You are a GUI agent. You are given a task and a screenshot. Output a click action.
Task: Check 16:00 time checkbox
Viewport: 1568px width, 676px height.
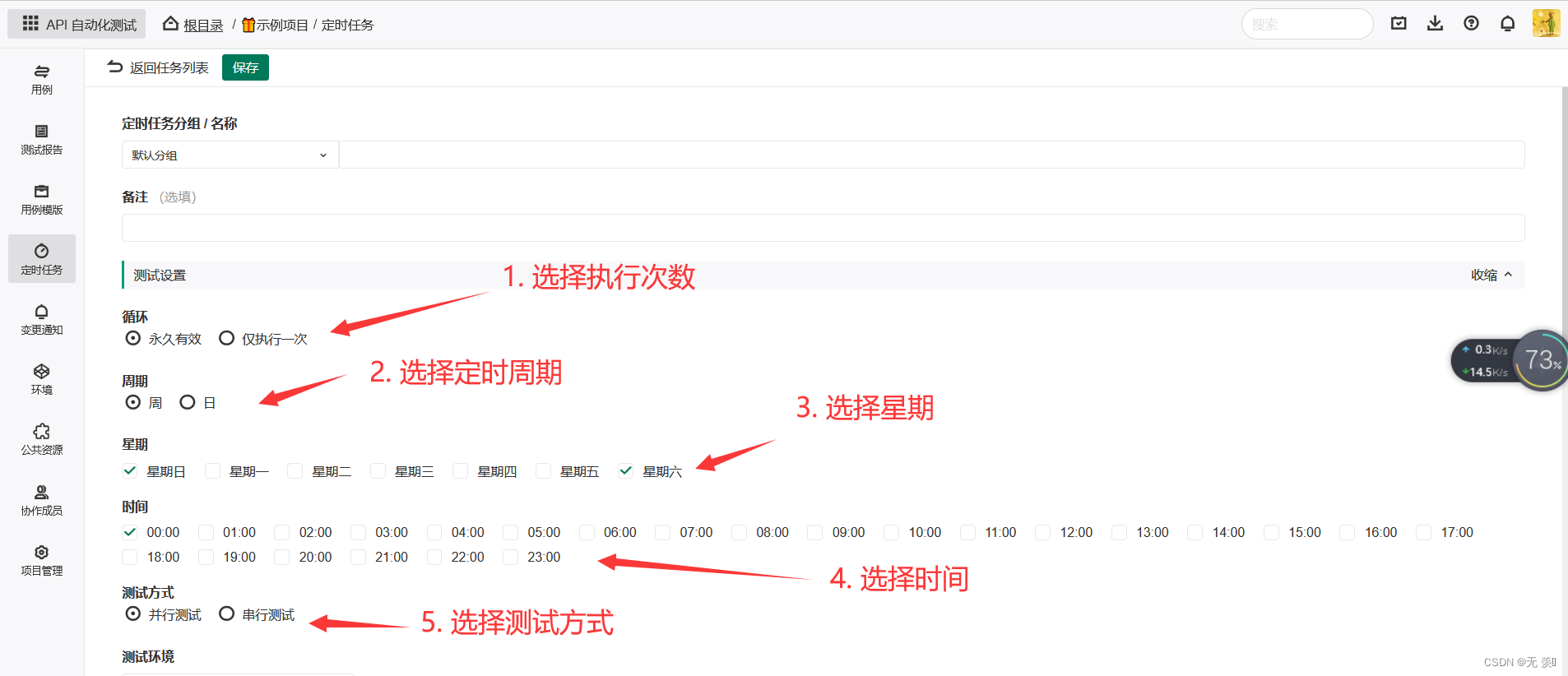pyautogui.click(x=1347, y=532)
